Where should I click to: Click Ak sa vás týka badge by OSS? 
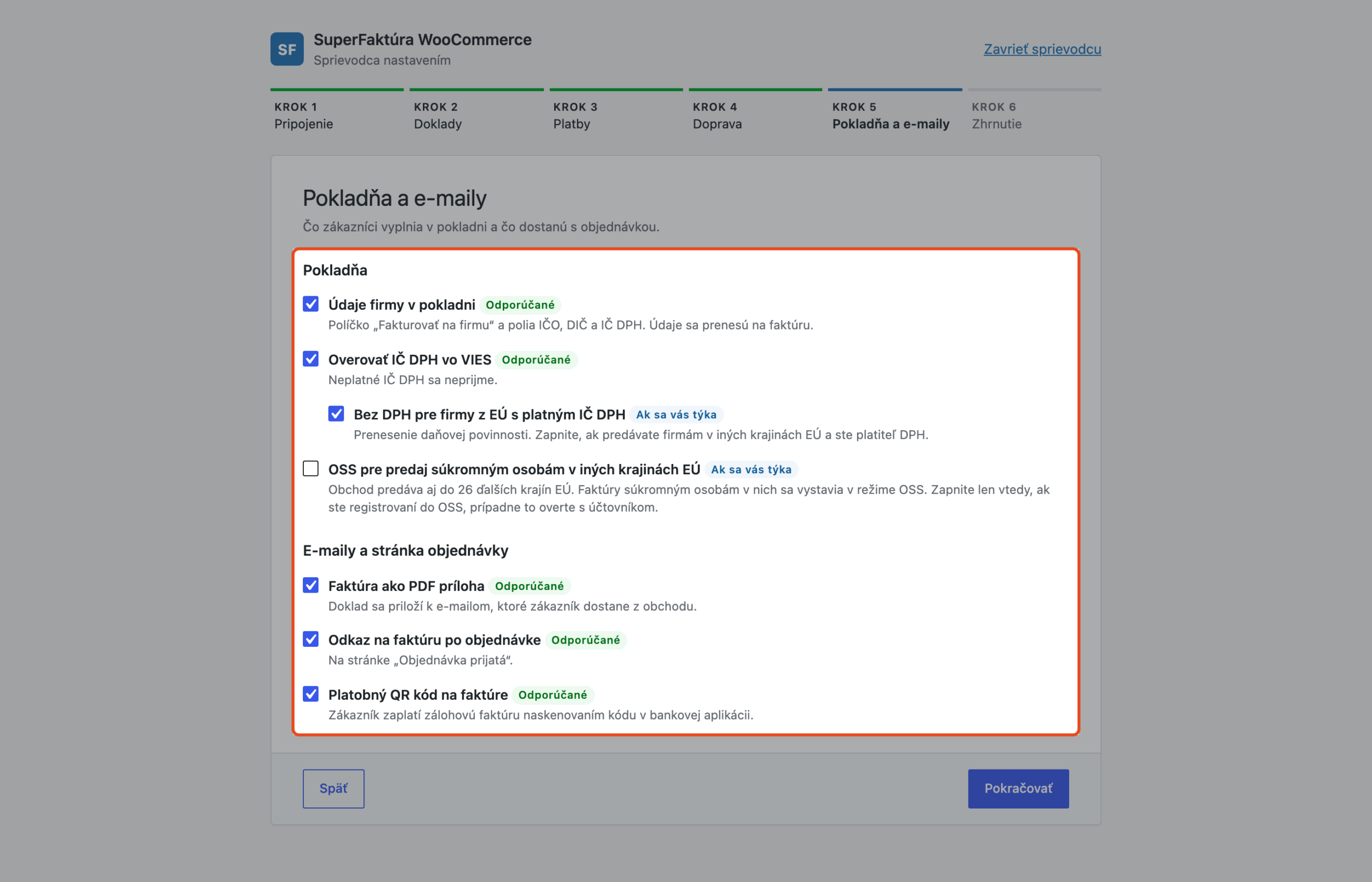751,469
